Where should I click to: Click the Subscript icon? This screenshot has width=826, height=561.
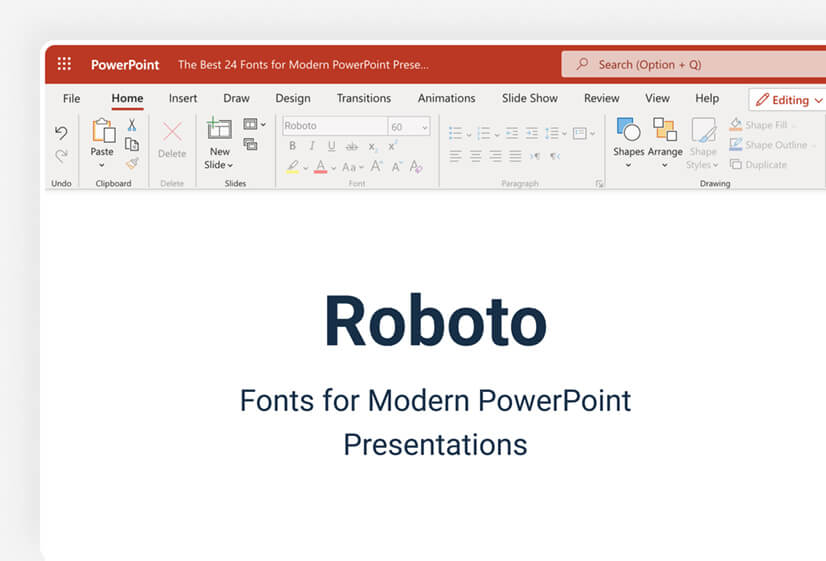pyautogui.click(x=372, y=146)
